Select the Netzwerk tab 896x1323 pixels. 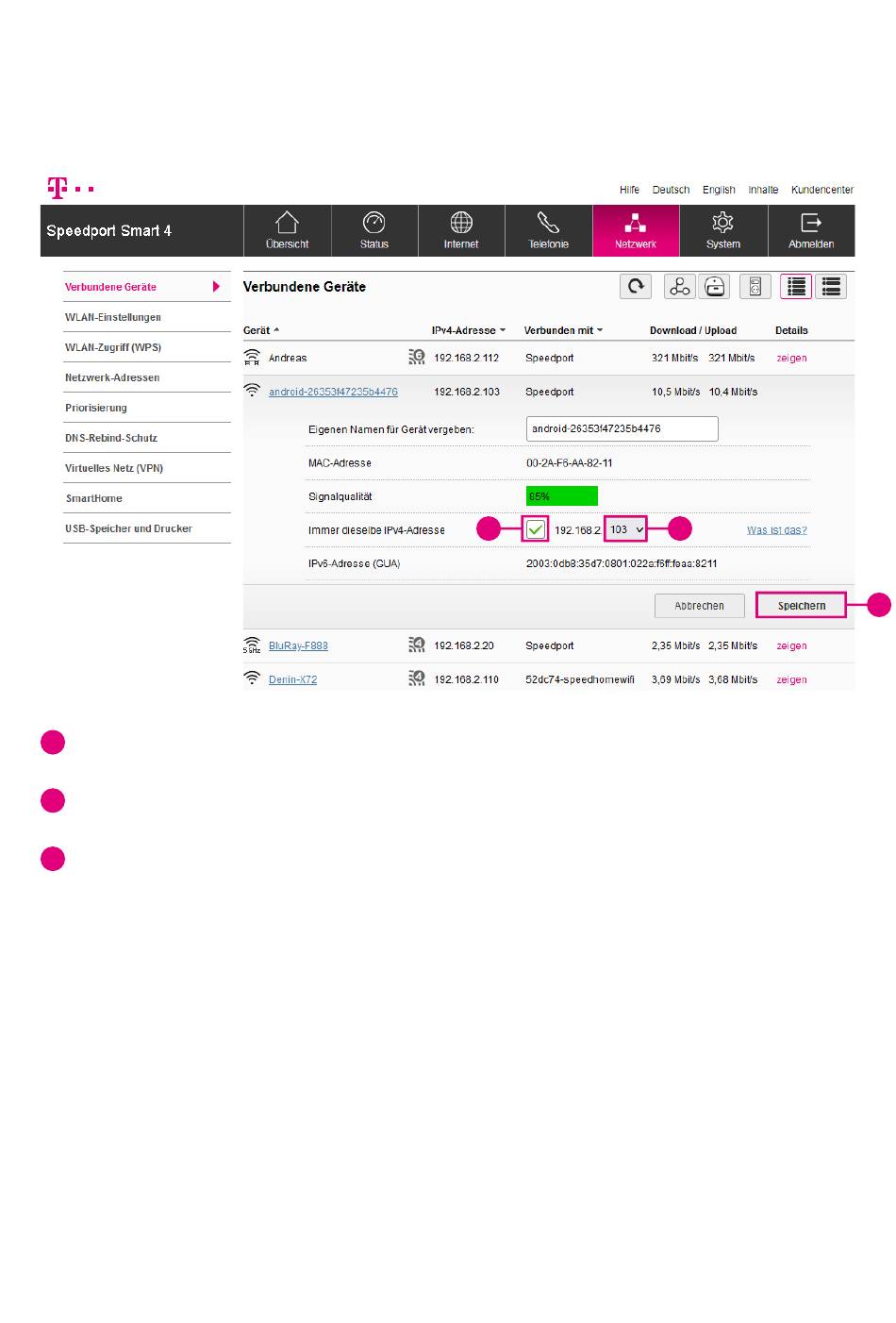[x=636, y=231]
